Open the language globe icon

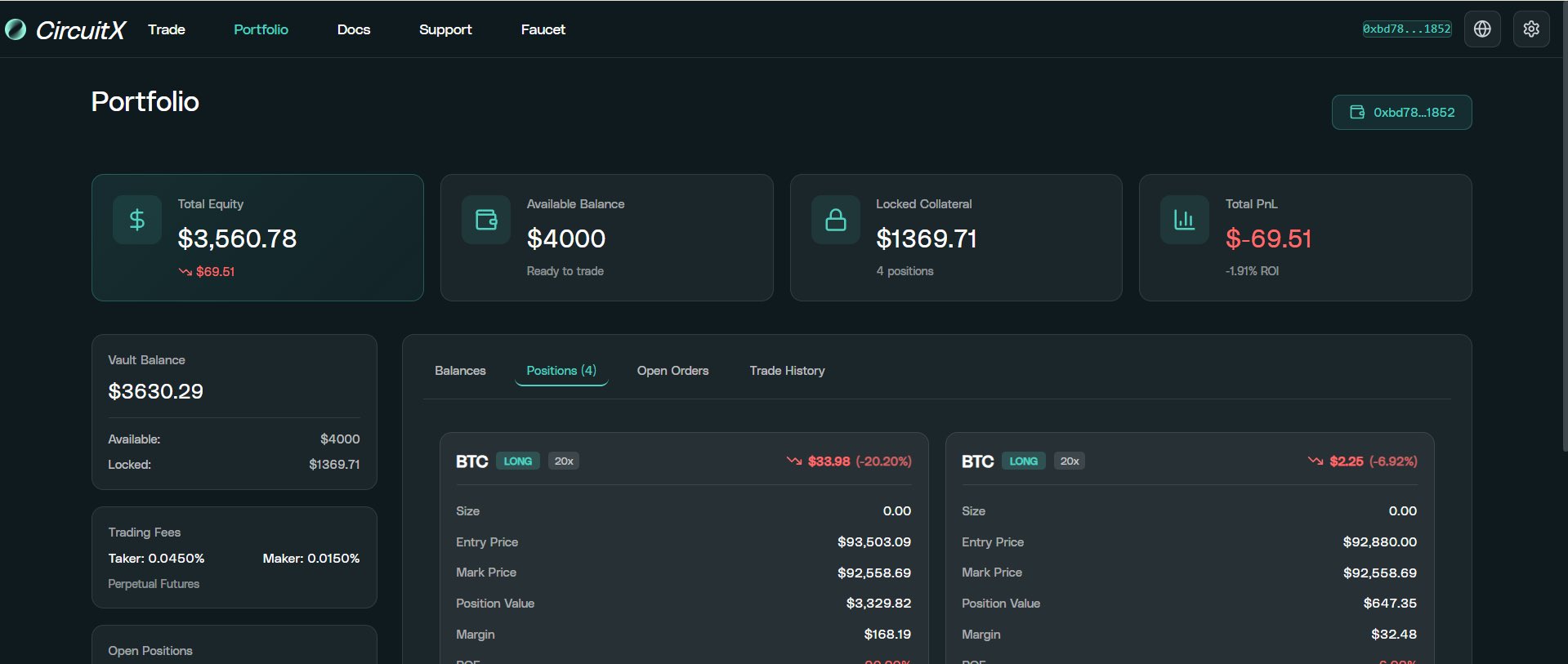[1482, 29]
